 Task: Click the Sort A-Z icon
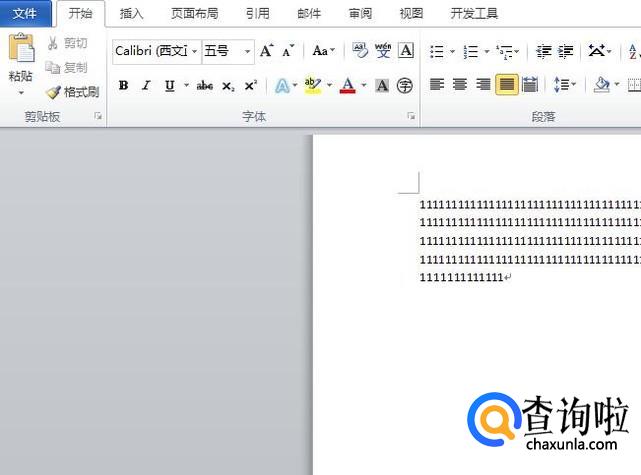634,52
